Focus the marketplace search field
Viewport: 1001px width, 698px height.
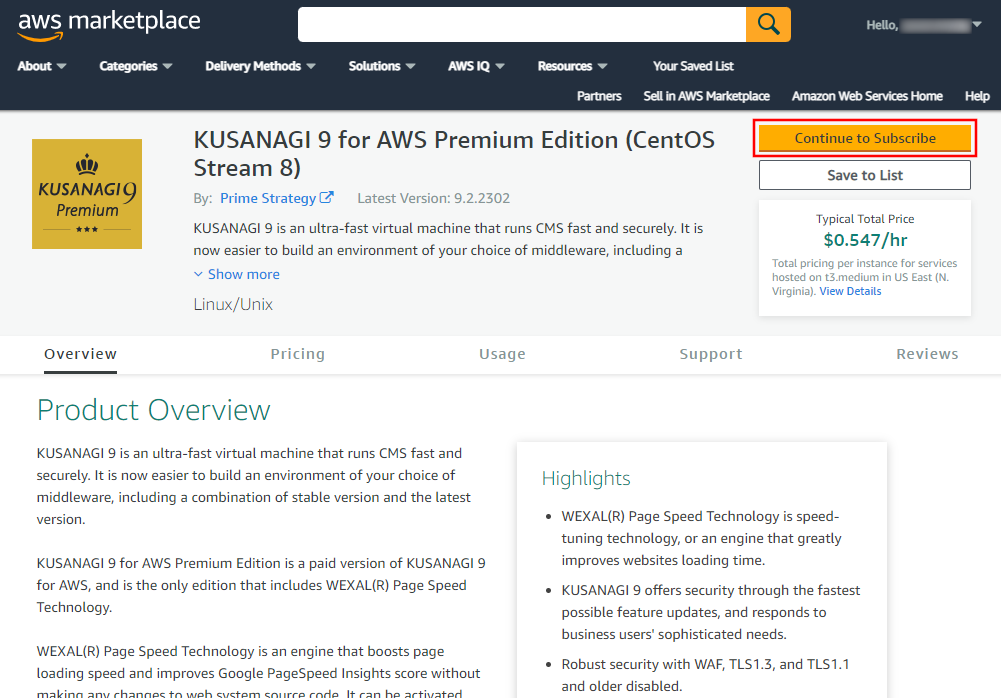pos(522,24)
